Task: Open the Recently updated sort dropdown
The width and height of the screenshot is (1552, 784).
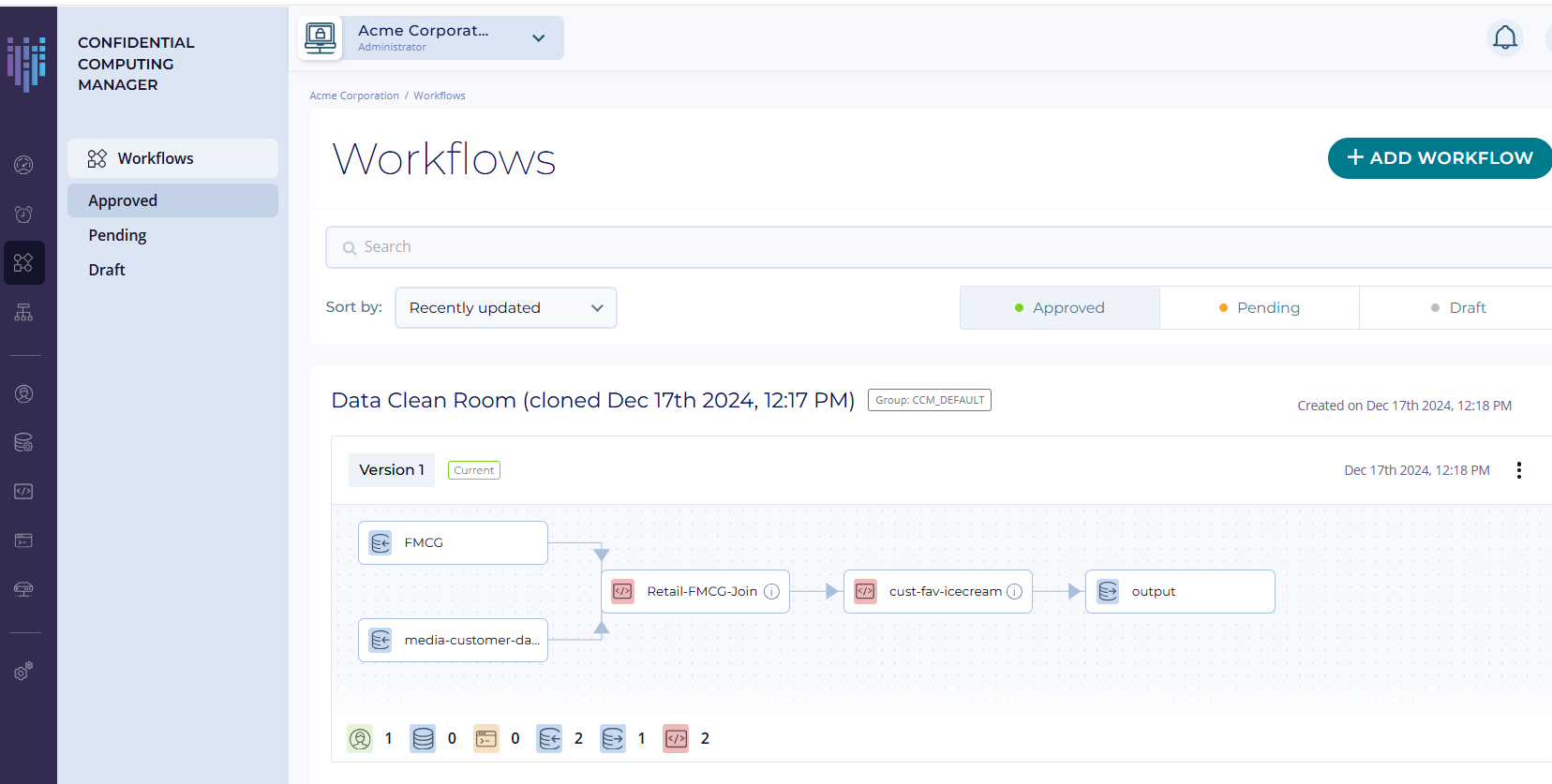Action: pyautogui.click(x=506, y=308)
